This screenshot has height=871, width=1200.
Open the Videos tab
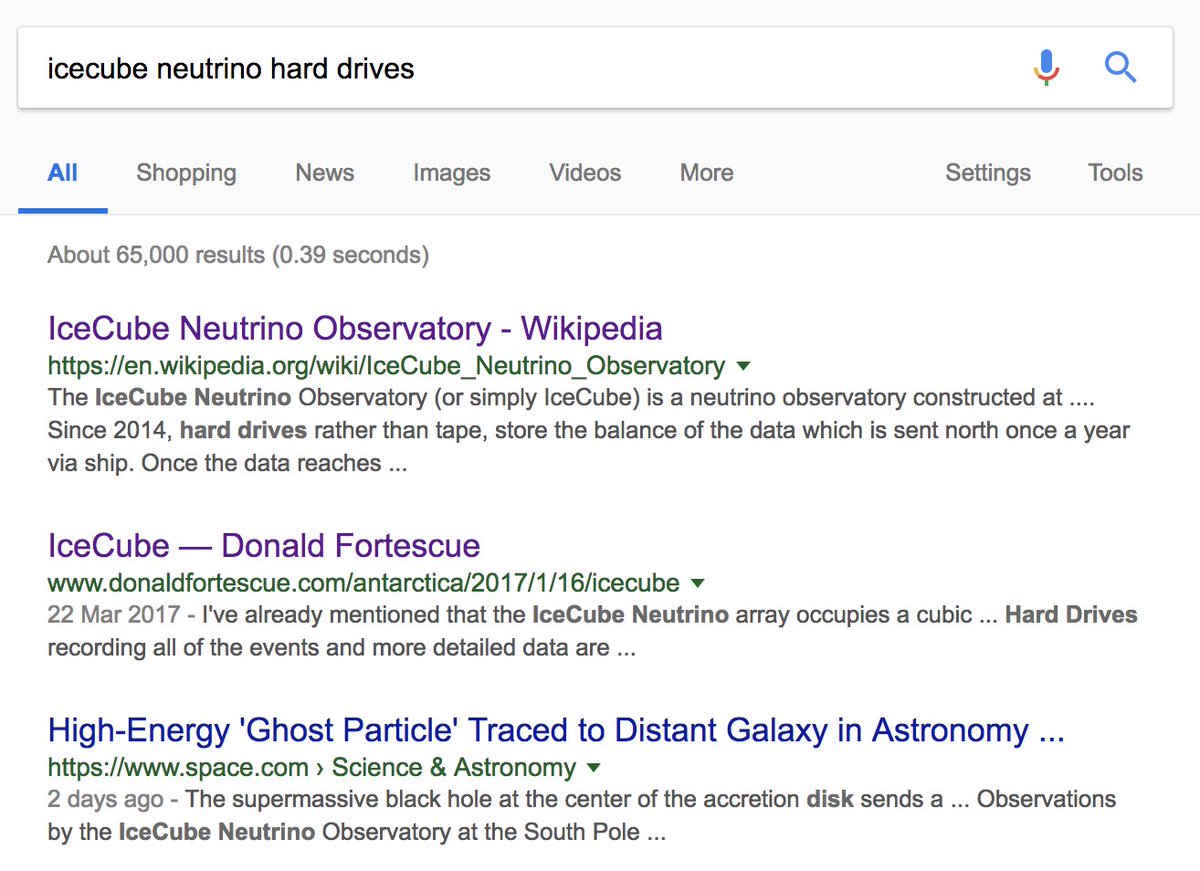point(585,173)
